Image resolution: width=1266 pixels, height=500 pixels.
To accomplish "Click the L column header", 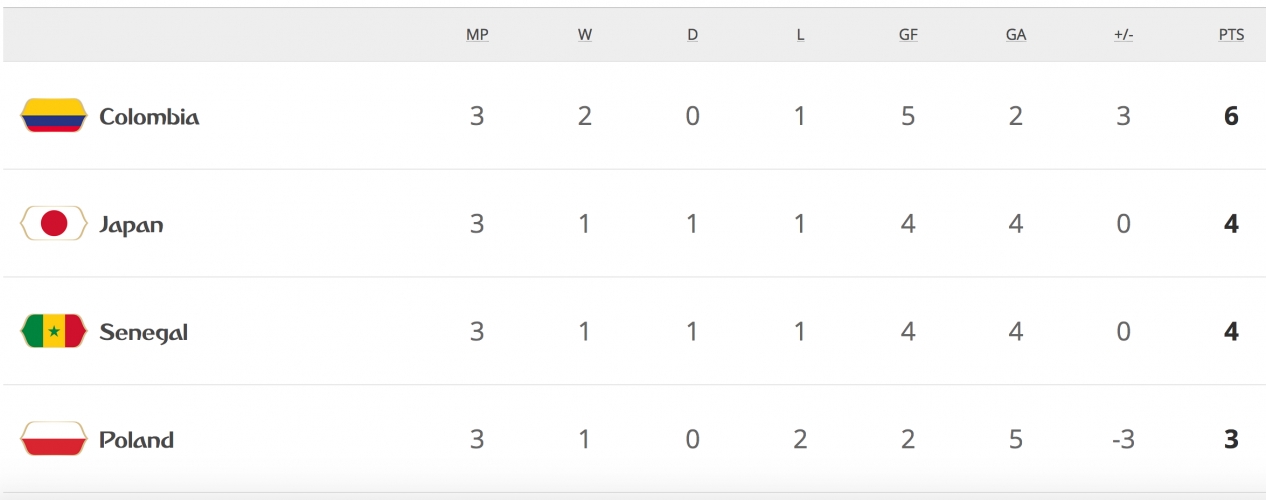I will (800, 34).
